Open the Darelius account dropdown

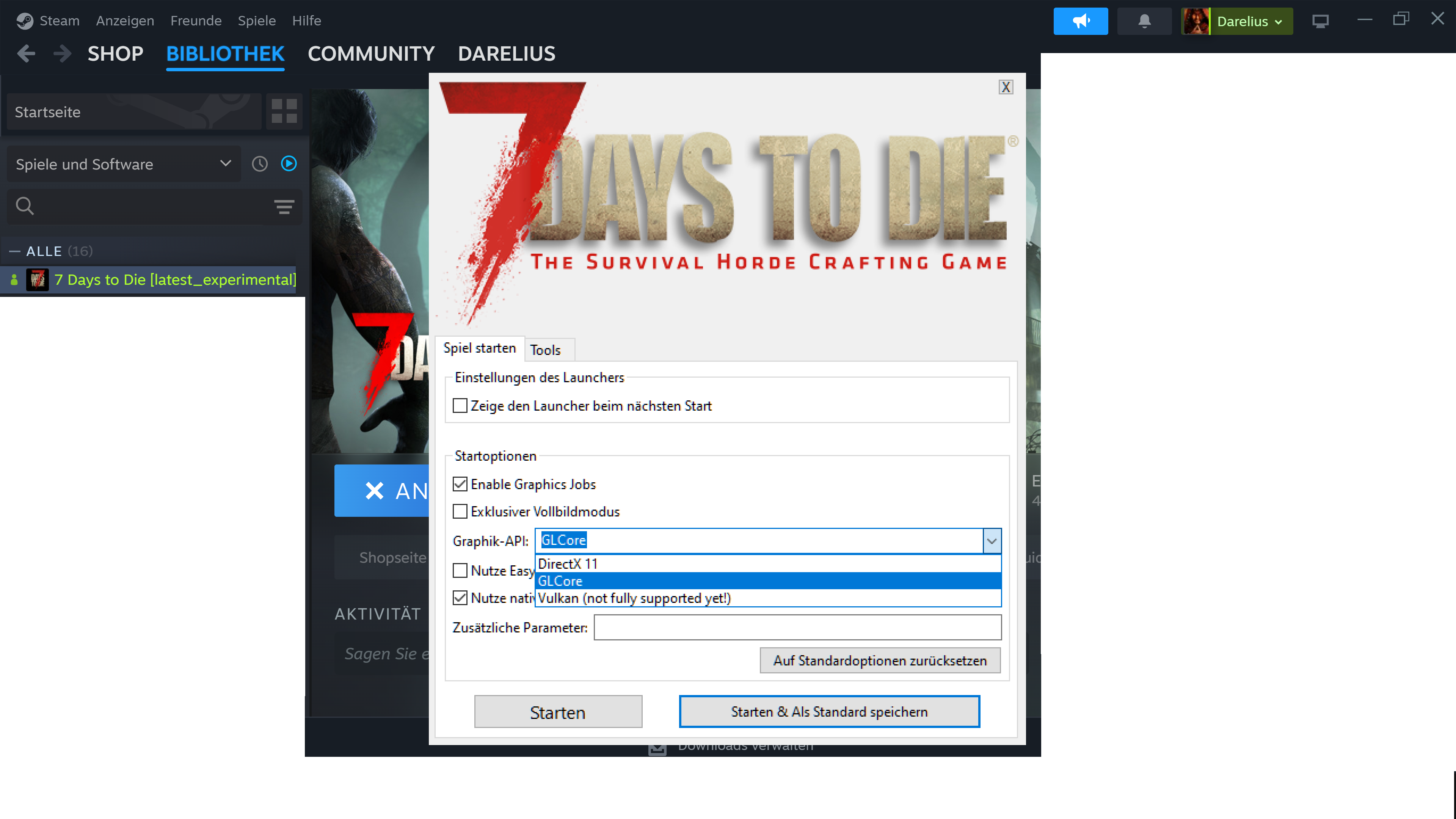tap(1250, 21)
